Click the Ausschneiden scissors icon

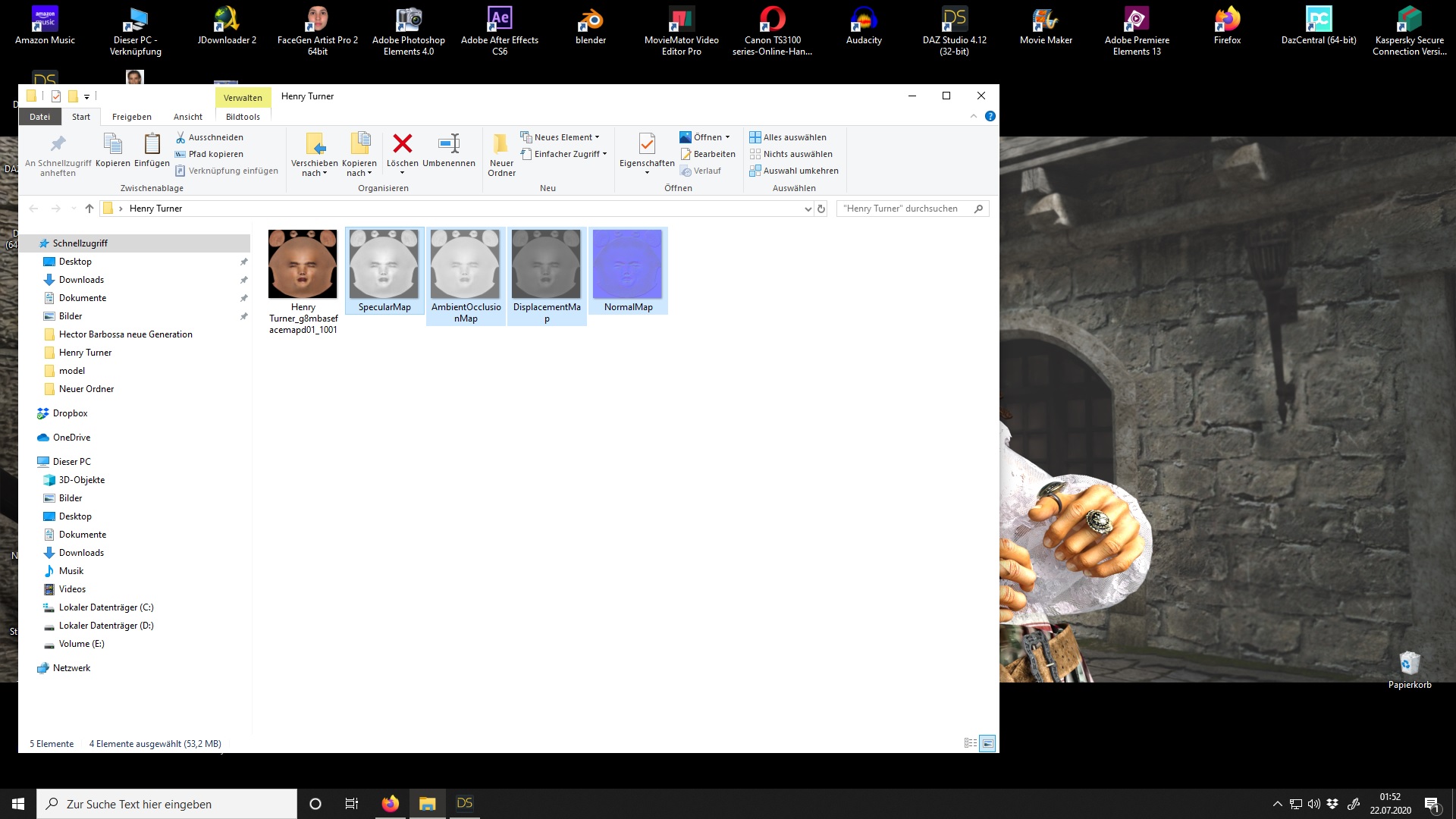tap(180, 137)
